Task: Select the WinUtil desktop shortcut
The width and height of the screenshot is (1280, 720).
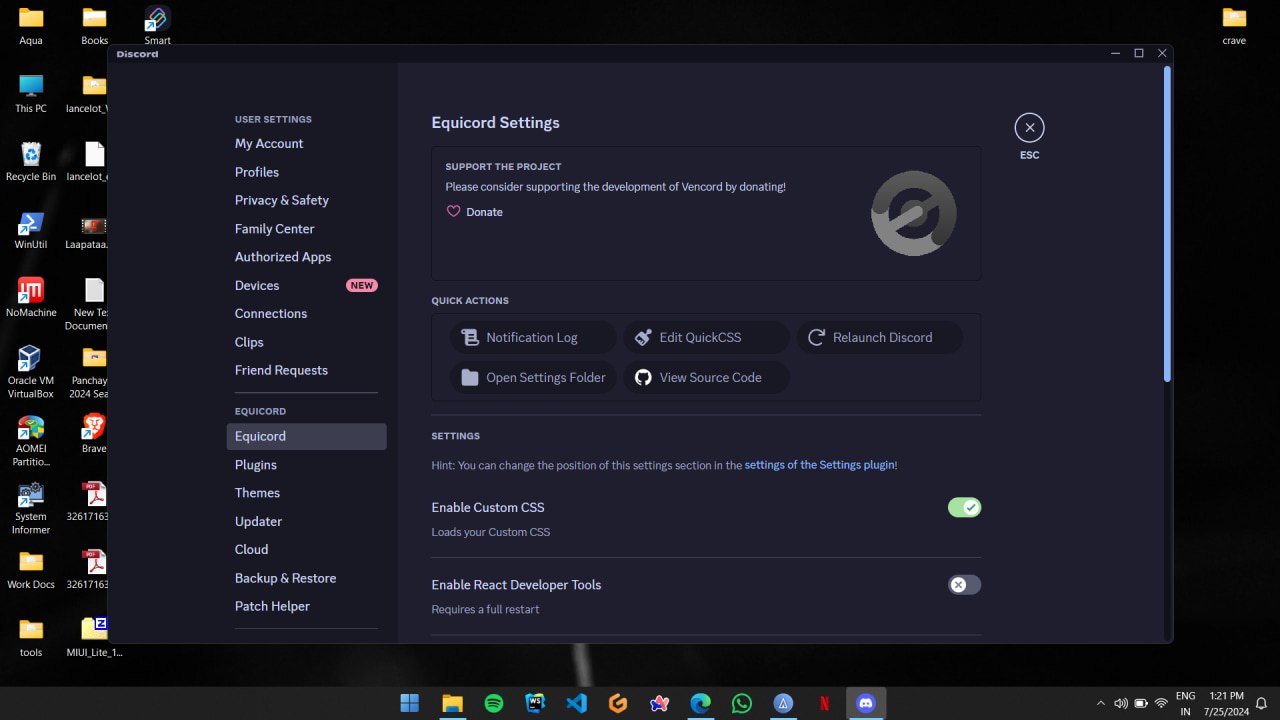Action: tap(31, 229)
